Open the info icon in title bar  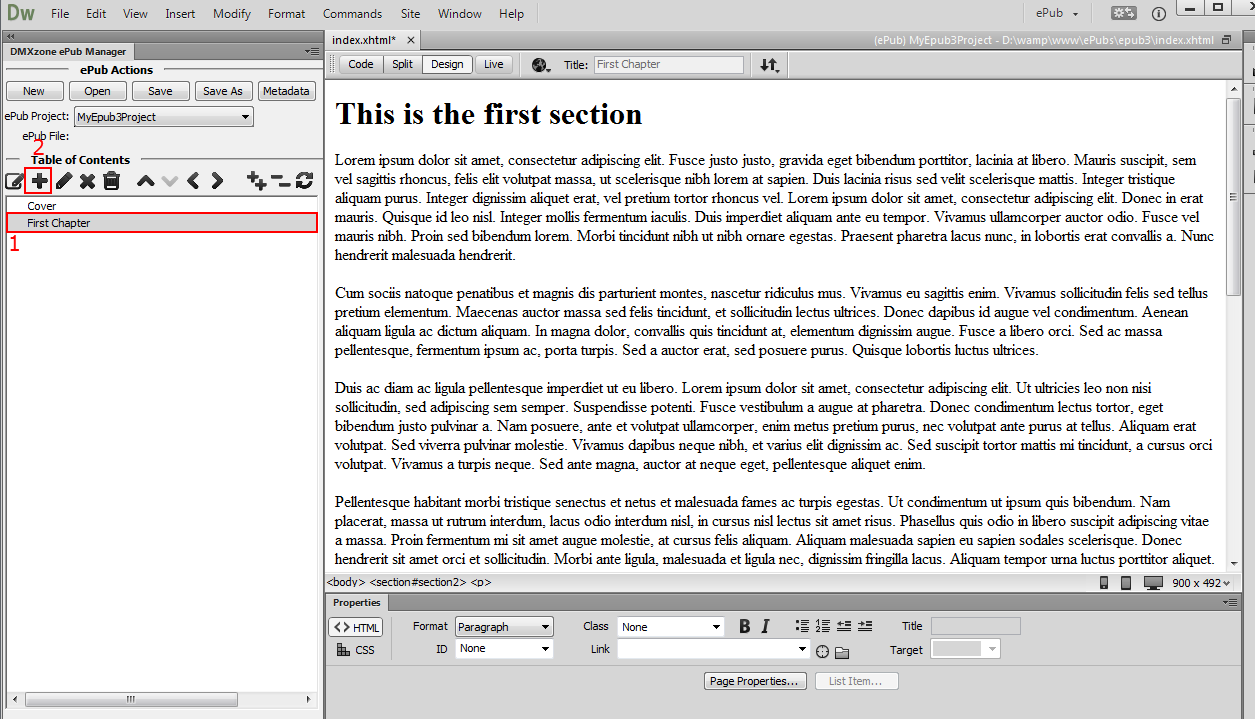click(x=1159, y=14)
